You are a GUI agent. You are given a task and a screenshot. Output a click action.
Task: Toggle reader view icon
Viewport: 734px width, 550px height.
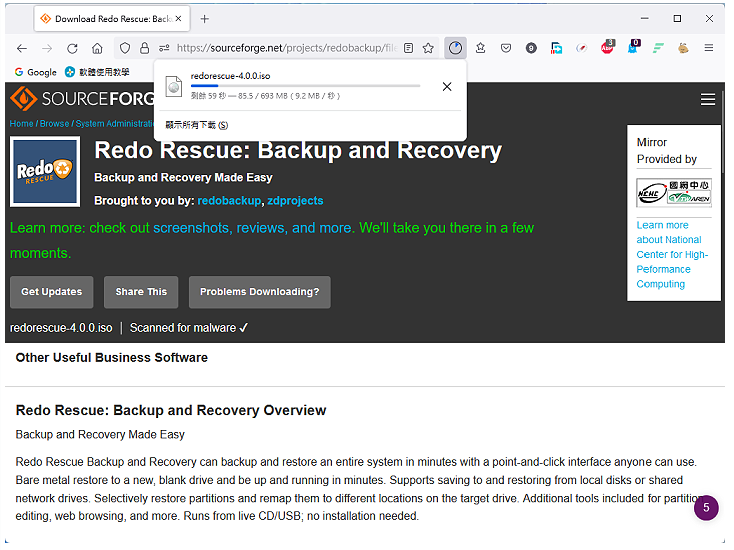click(x=408, y=48)
